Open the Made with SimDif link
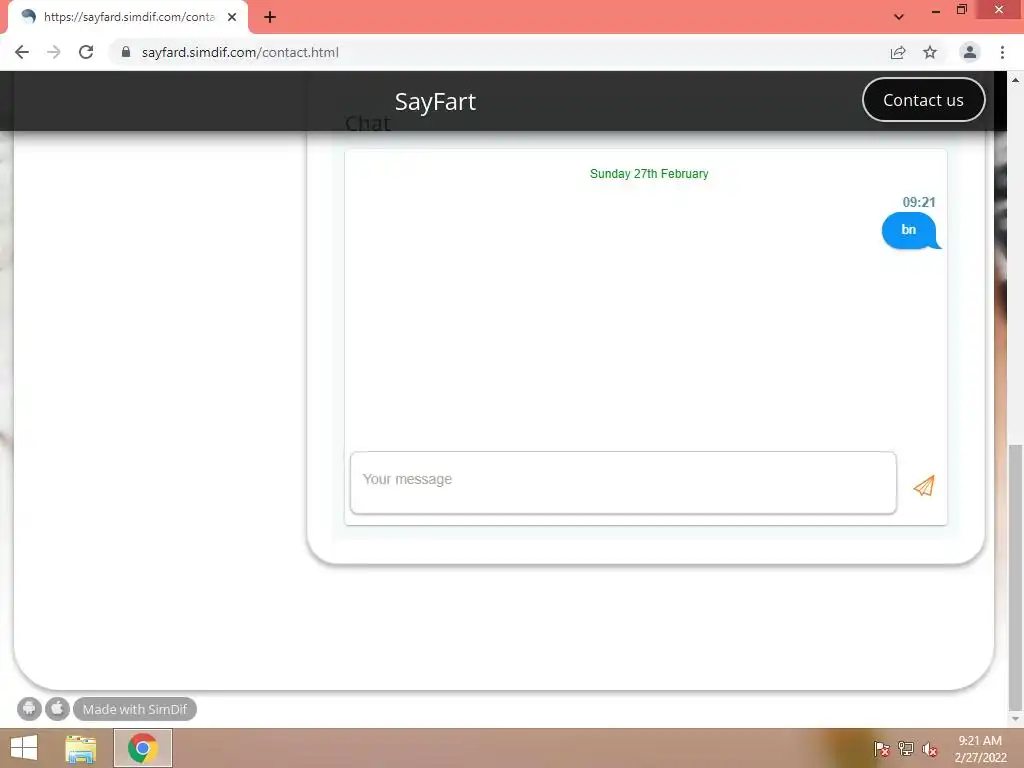 click(x=135, y=709)
